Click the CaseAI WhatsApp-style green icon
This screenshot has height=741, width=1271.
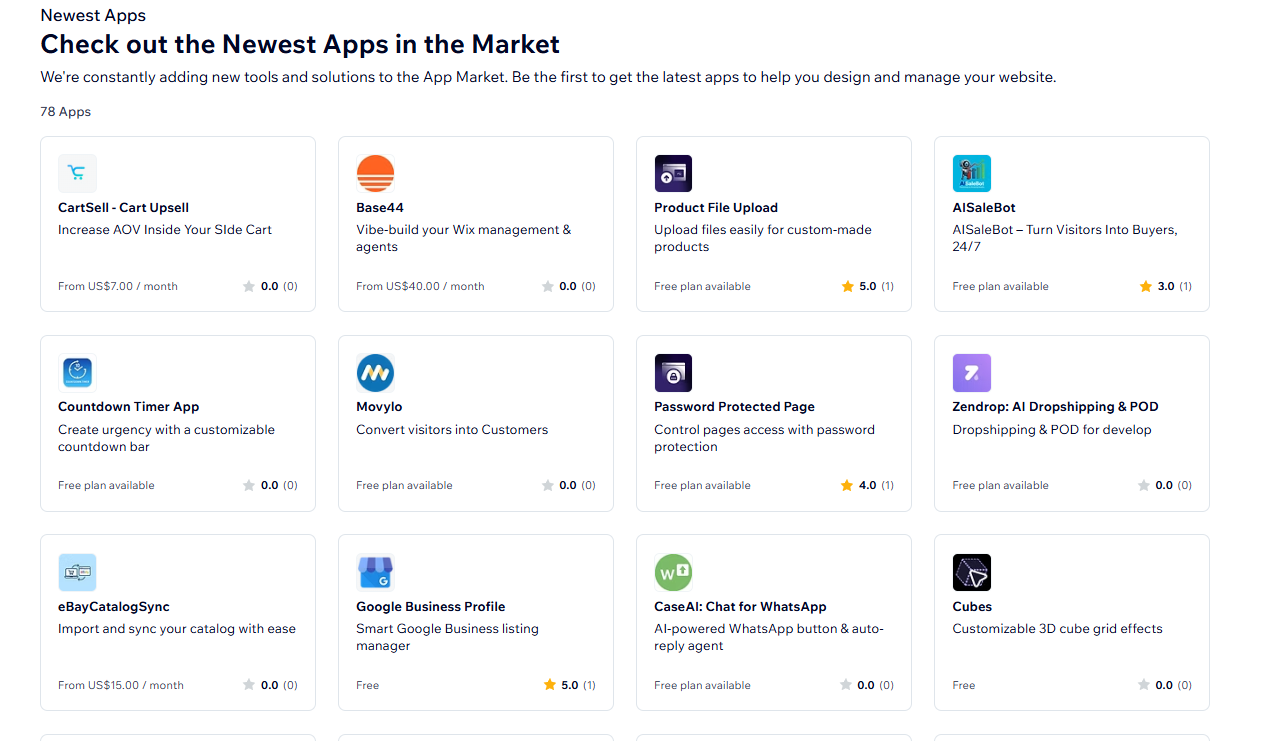(673, 572)
